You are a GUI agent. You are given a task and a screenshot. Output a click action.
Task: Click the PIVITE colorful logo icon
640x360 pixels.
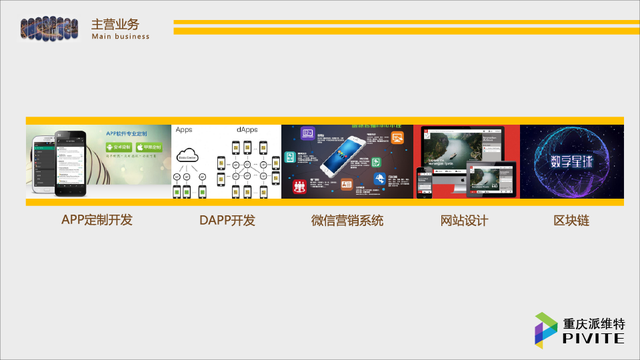coord(546,330)
